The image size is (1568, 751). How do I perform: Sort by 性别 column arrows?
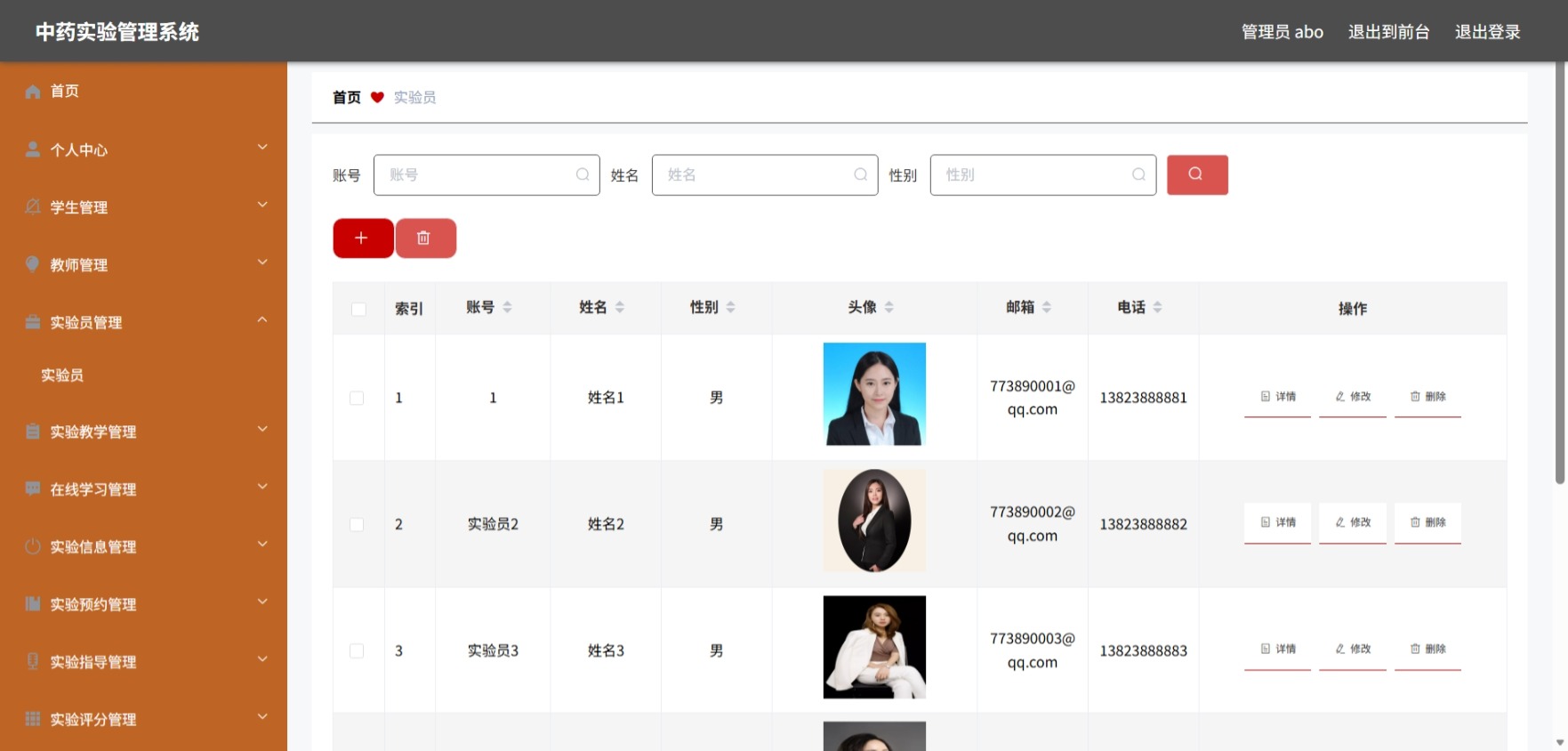[x=730, y=307]
